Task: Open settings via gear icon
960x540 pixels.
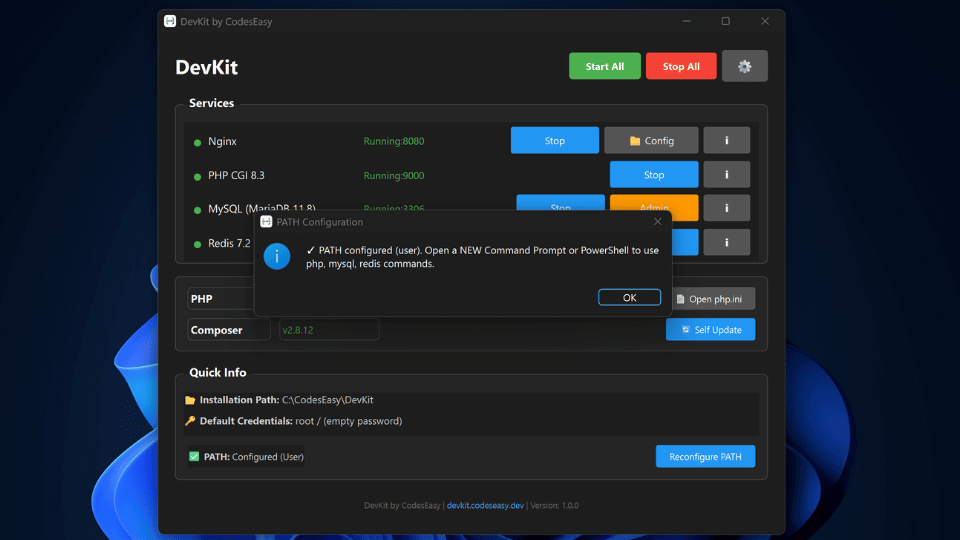Action: coord(744,66)
